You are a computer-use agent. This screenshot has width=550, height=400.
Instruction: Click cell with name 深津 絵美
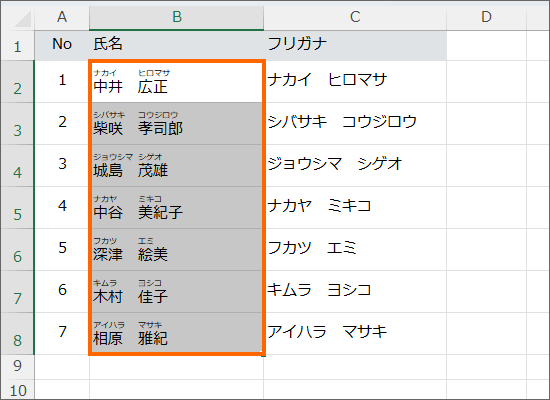(176, 249)
